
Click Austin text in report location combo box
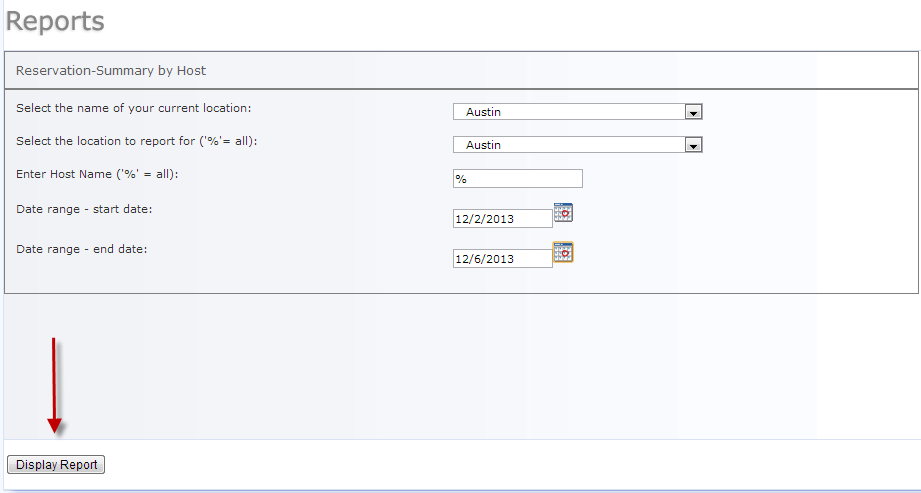click(x=484, y=145)
